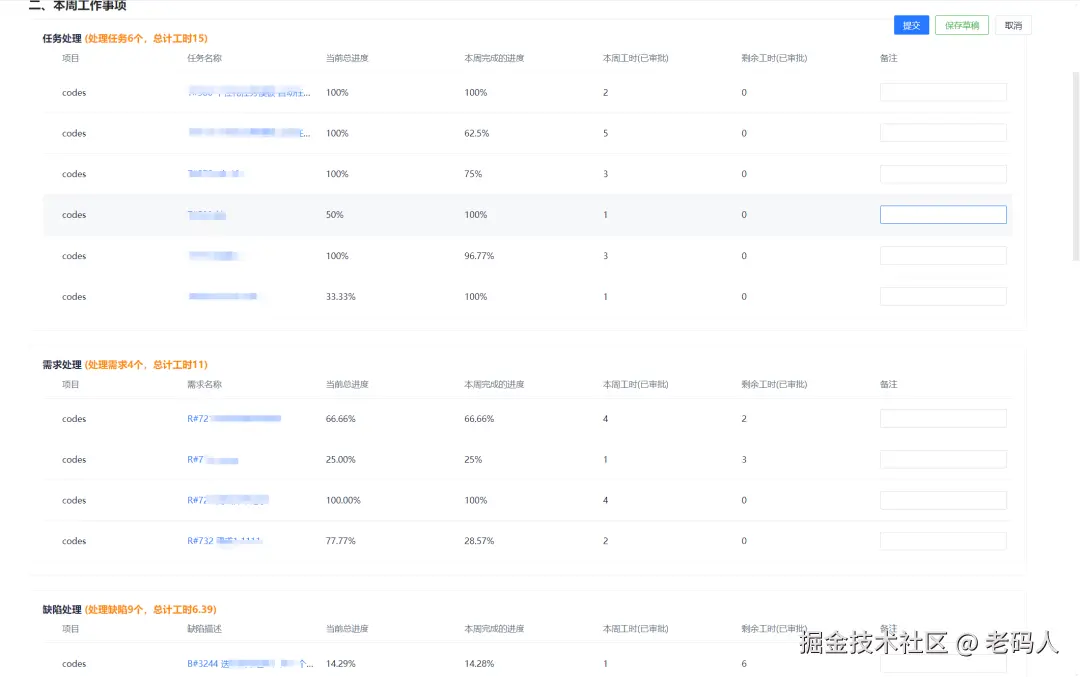This screenshot has height=677, width=1080.
Task: Click the codes cell in the B#3244 row
Action: (x=74, y=664)
